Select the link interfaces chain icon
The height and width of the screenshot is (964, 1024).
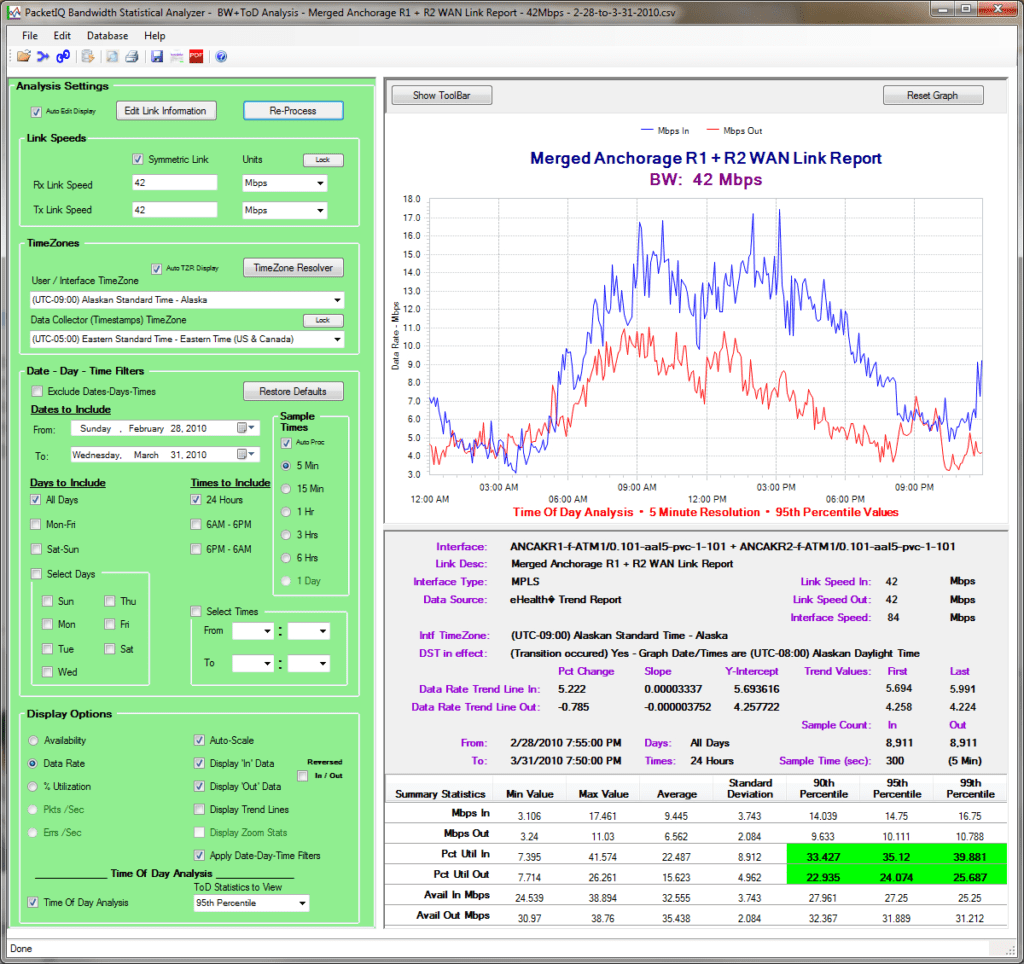(x=62, y=57)
